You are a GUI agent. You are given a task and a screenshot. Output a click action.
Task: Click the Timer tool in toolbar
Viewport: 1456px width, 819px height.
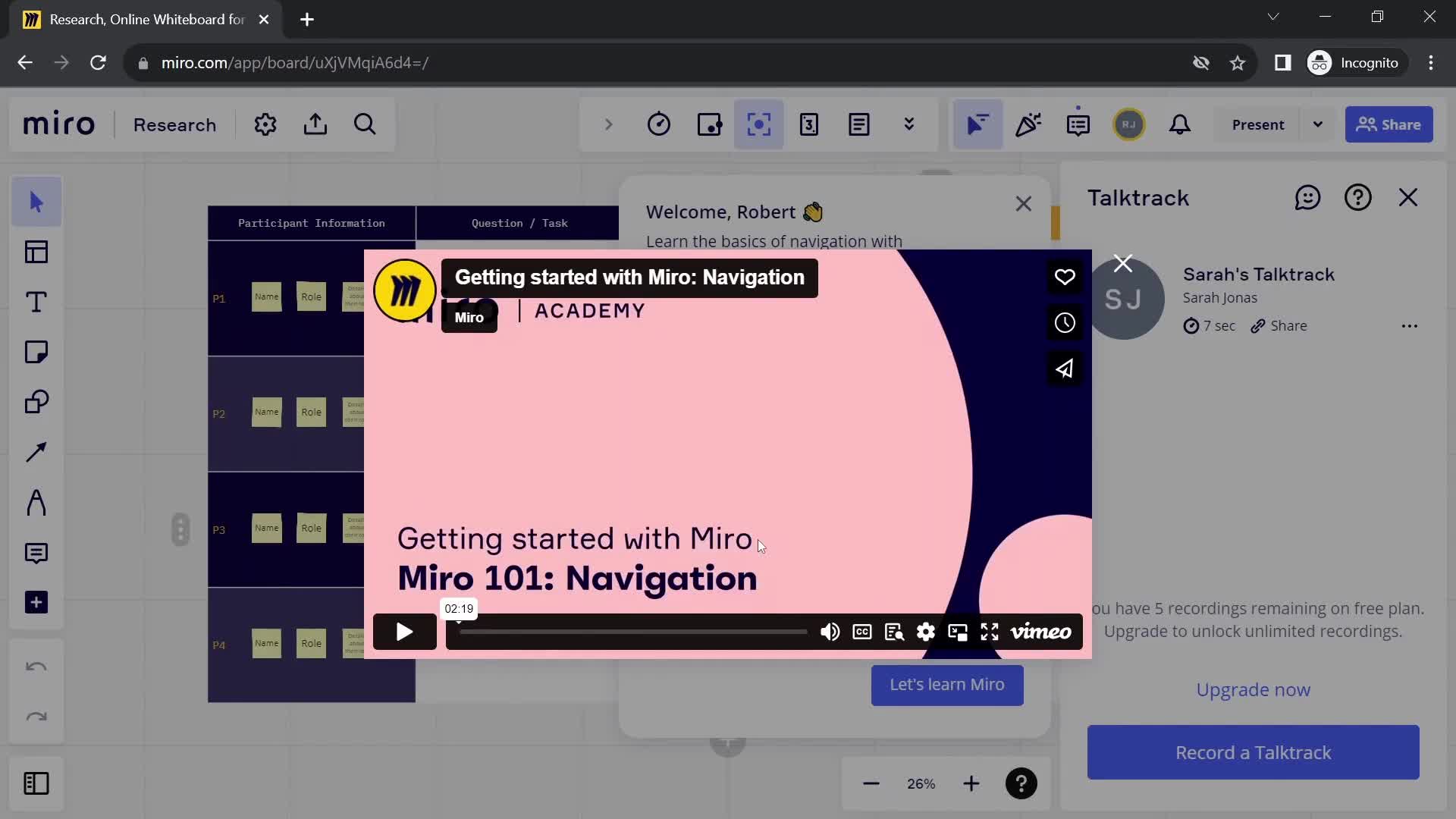point(659,124)
